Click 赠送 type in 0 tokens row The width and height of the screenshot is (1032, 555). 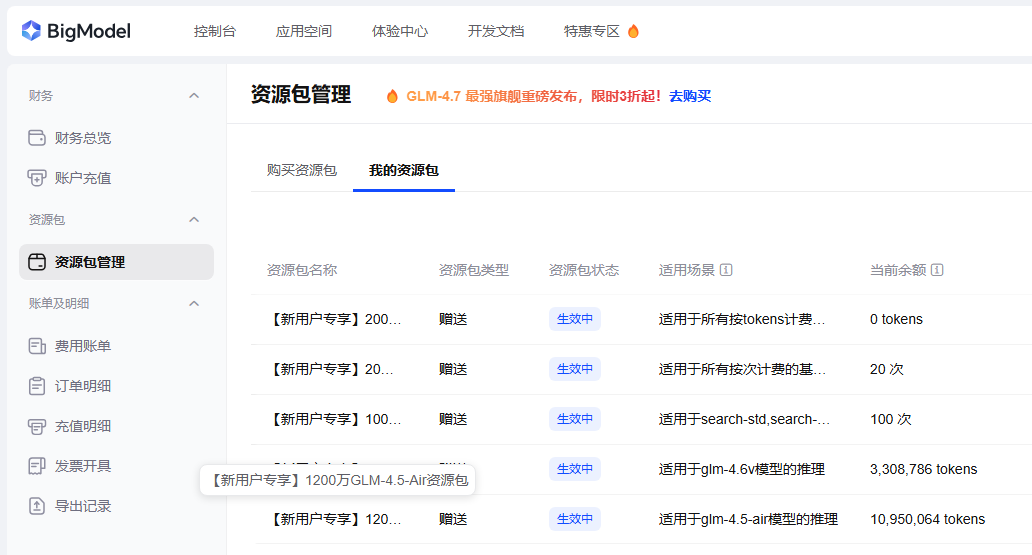point(453,319)
